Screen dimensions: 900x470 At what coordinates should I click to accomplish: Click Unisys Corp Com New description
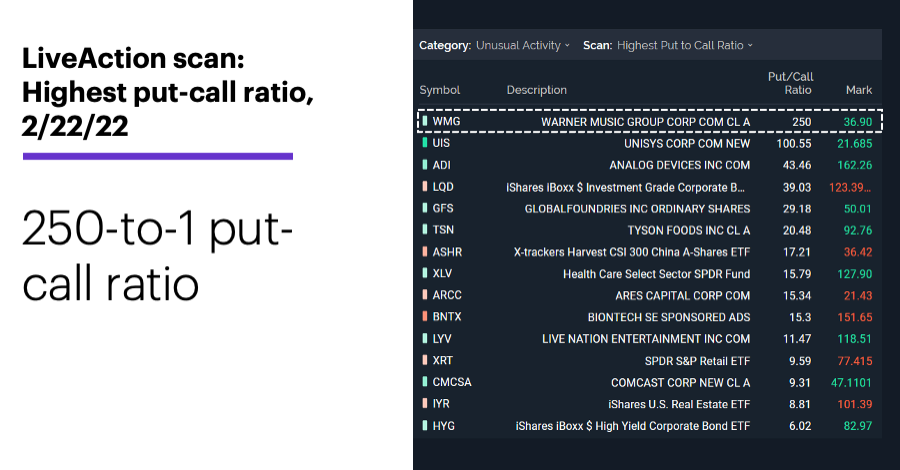tap(687, 143)
